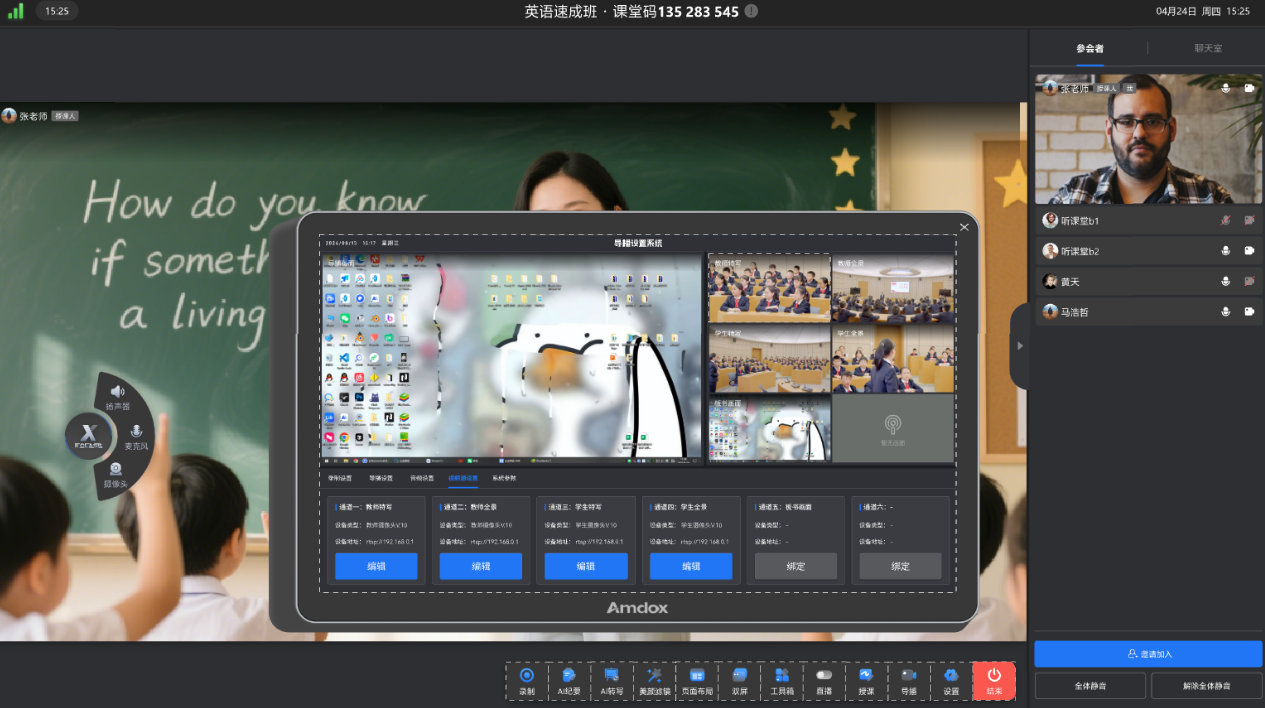
Task: Open 设置 settings in bottom toolbar
Action: (951, 680)
